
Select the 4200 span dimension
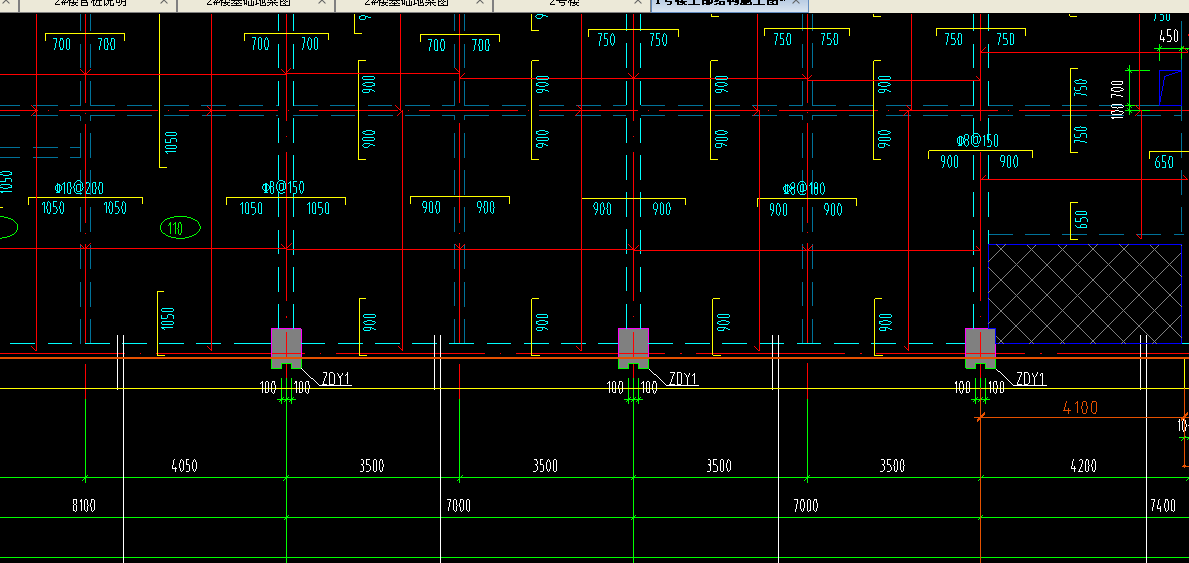click(1083, 465)
